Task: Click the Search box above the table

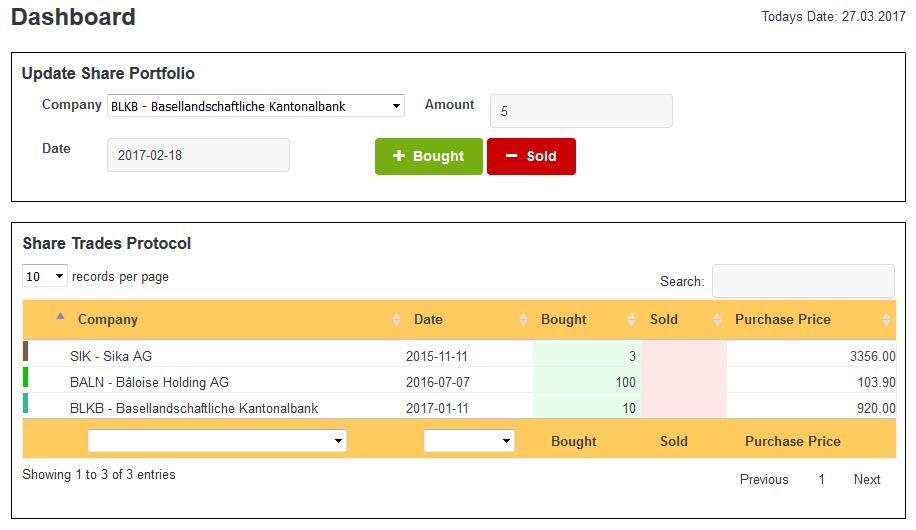Action: [x=803, y=281]
